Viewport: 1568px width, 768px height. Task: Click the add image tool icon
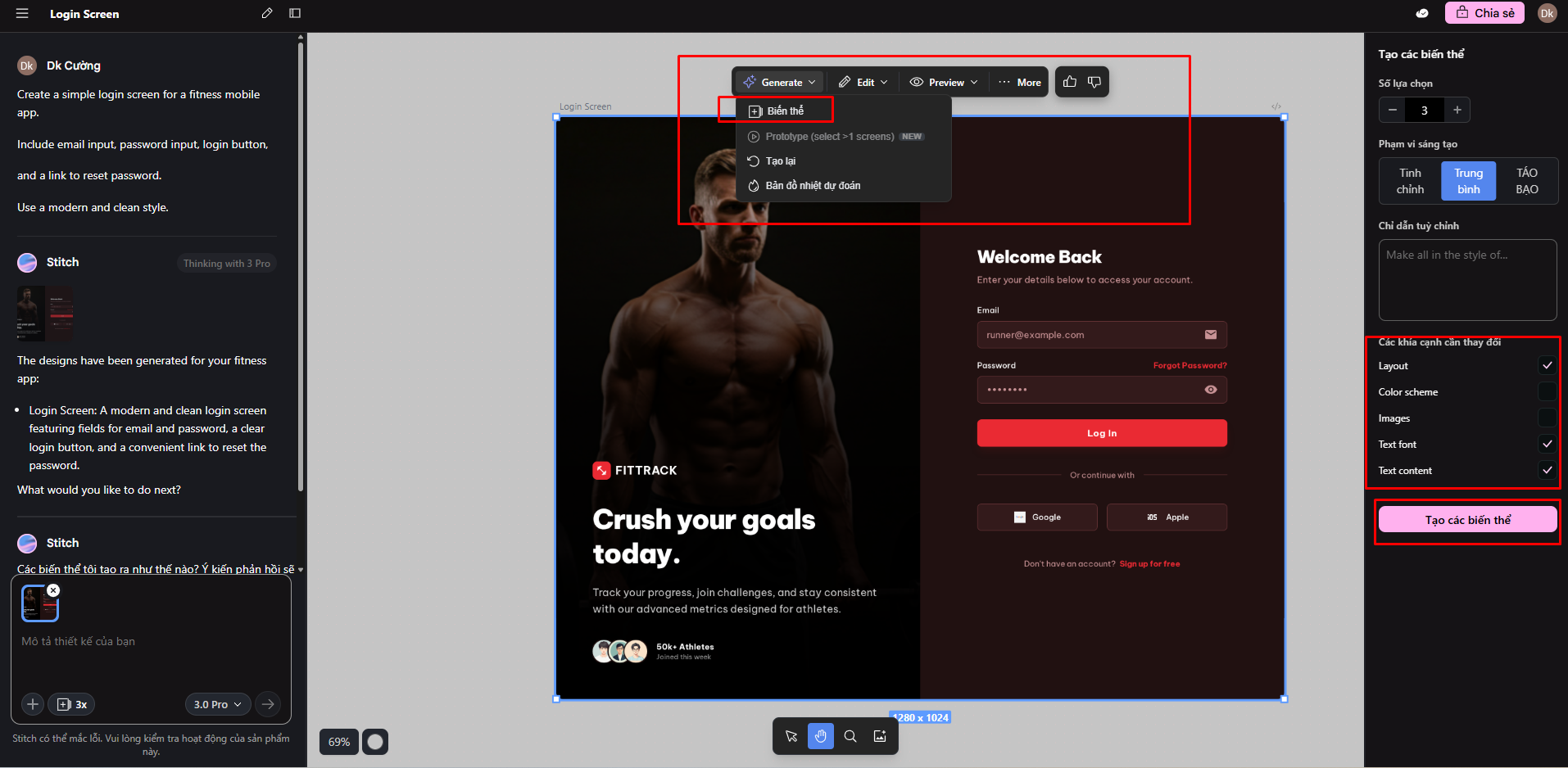pos(880,736)
